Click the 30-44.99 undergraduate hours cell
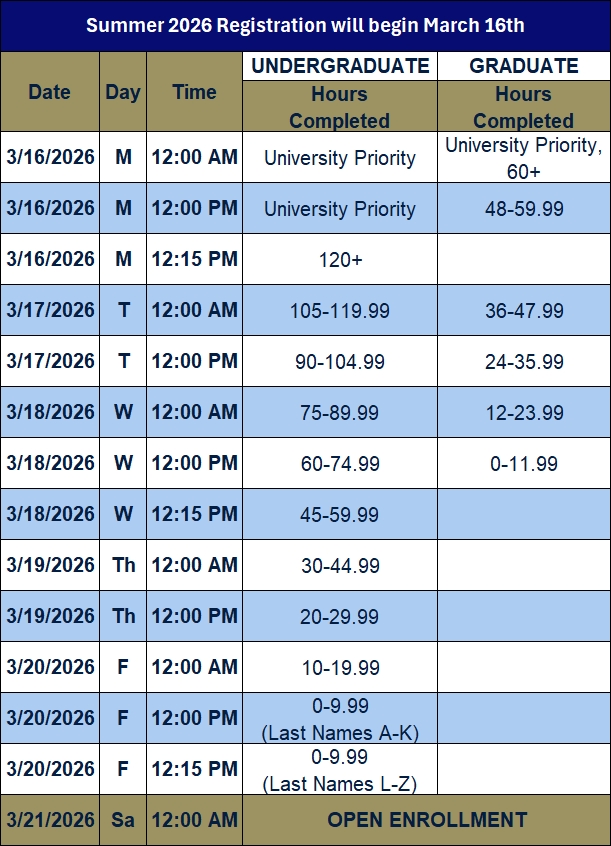The height and width of the screenshot is (846, 611). point(340,565)
